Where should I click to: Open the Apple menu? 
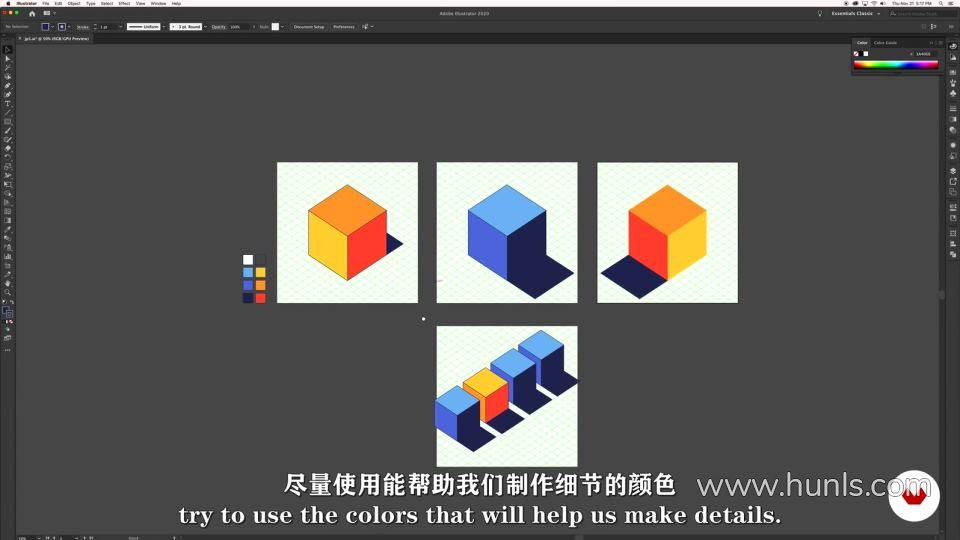click(x=9, y=3)
